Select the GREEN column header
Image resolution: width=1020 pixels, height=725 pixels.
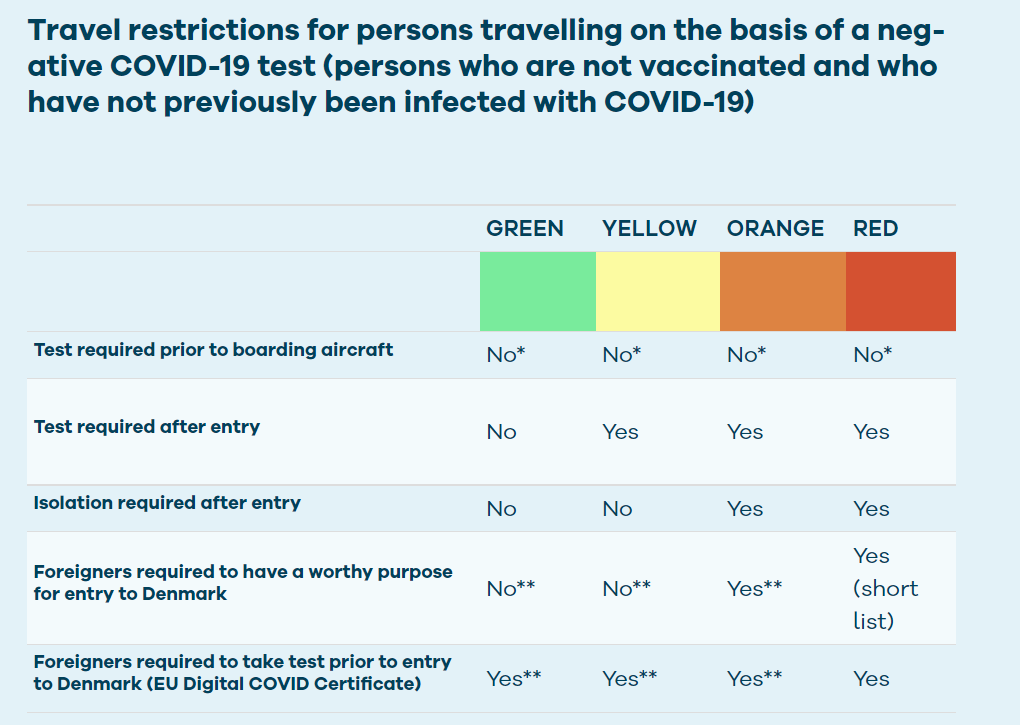(525, 228)
